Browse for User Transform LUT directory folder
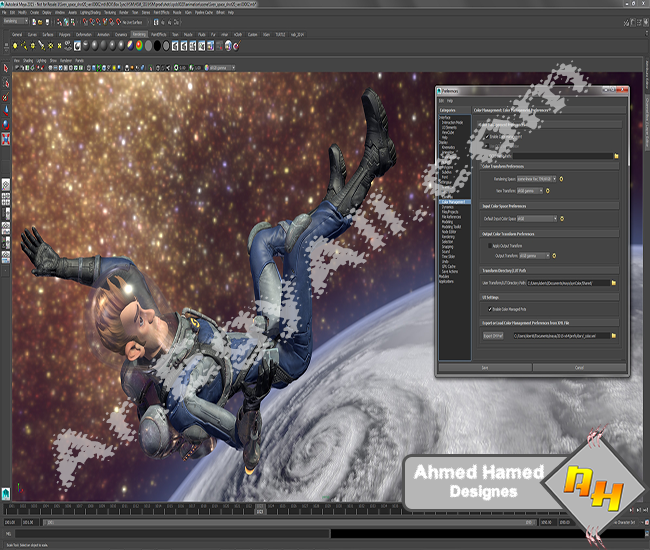This screenshot has width=650, height=550. coord(614,283)
